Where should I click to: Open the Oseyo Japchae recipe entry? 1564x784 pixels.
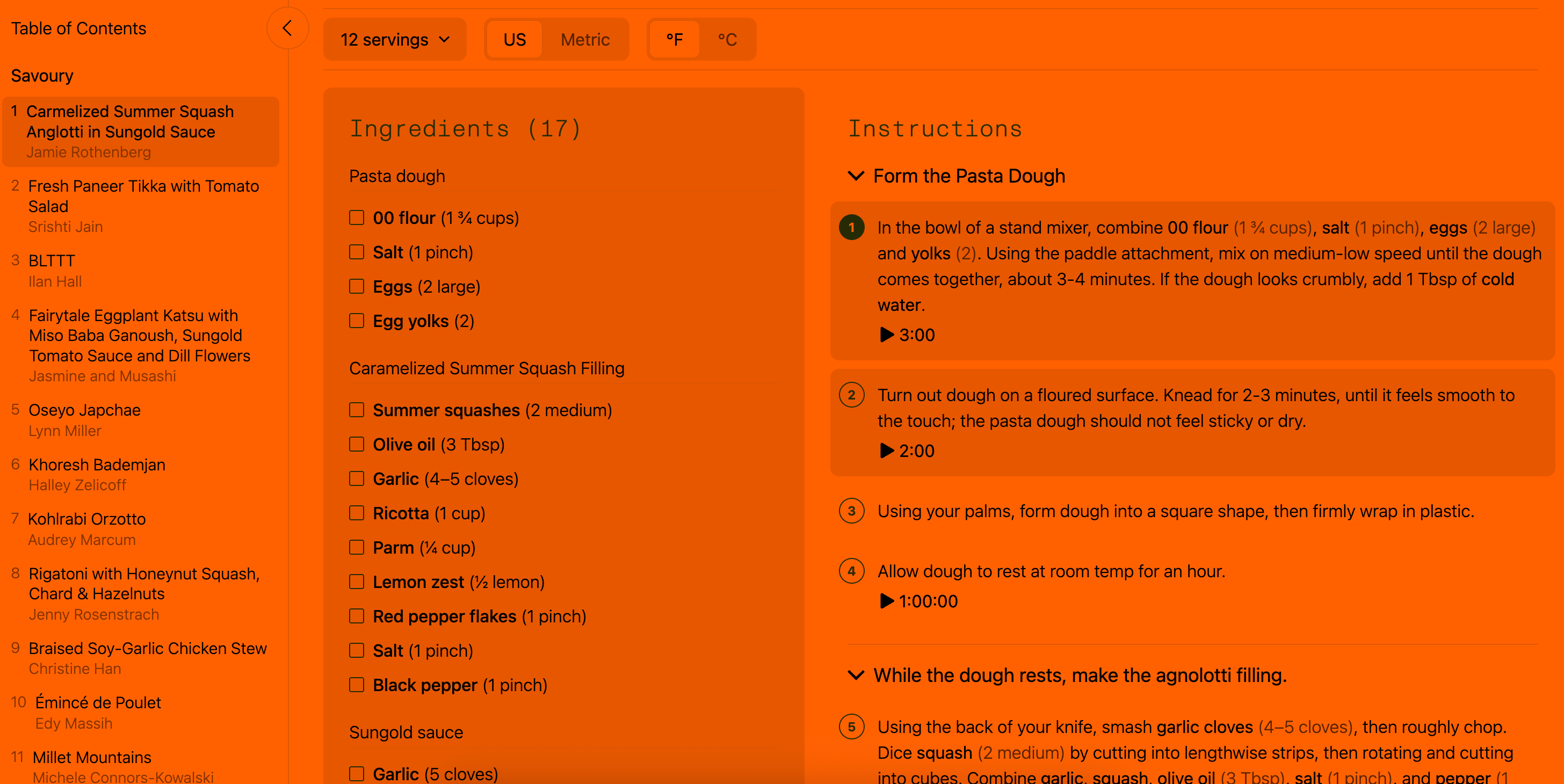84,410
